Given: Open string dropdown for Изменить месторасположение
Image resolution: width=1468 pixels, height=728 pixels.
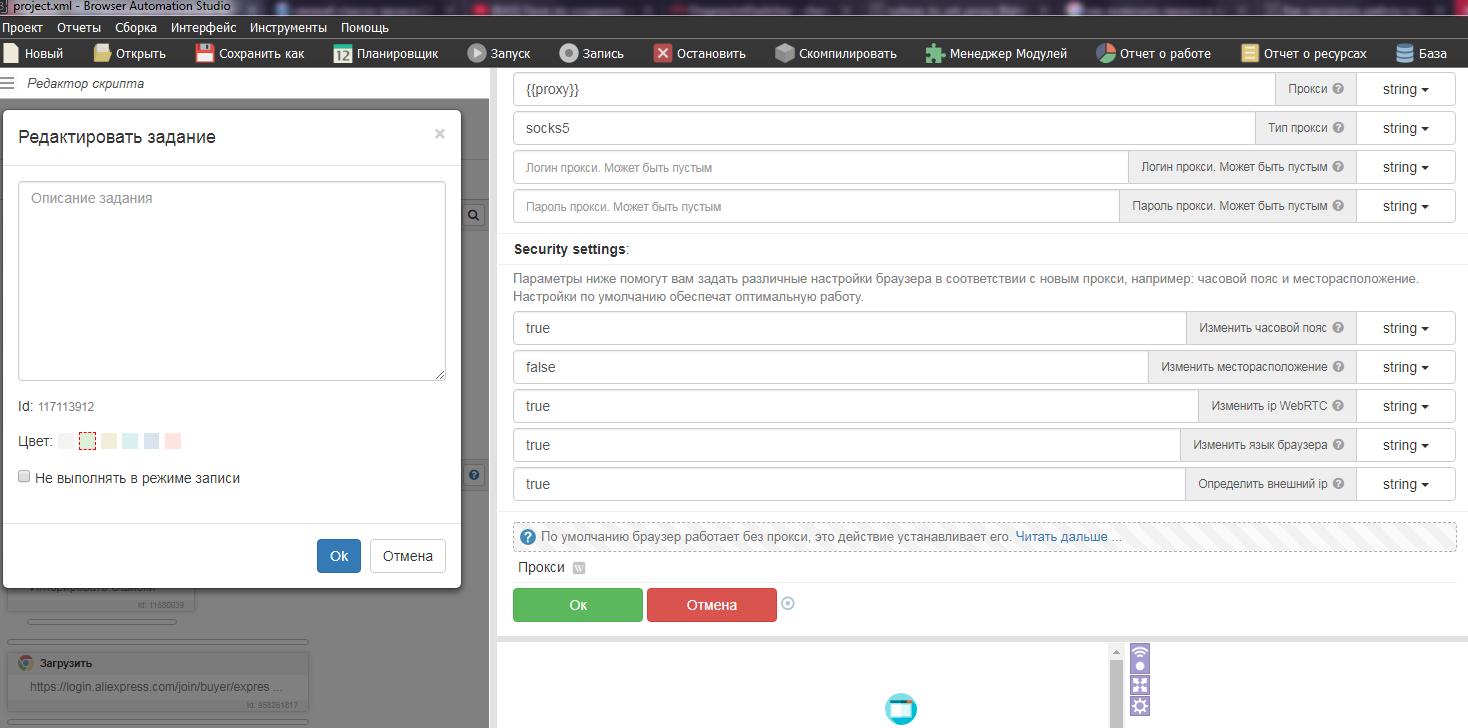Looking at the screenshot, I should (1405, 367).
